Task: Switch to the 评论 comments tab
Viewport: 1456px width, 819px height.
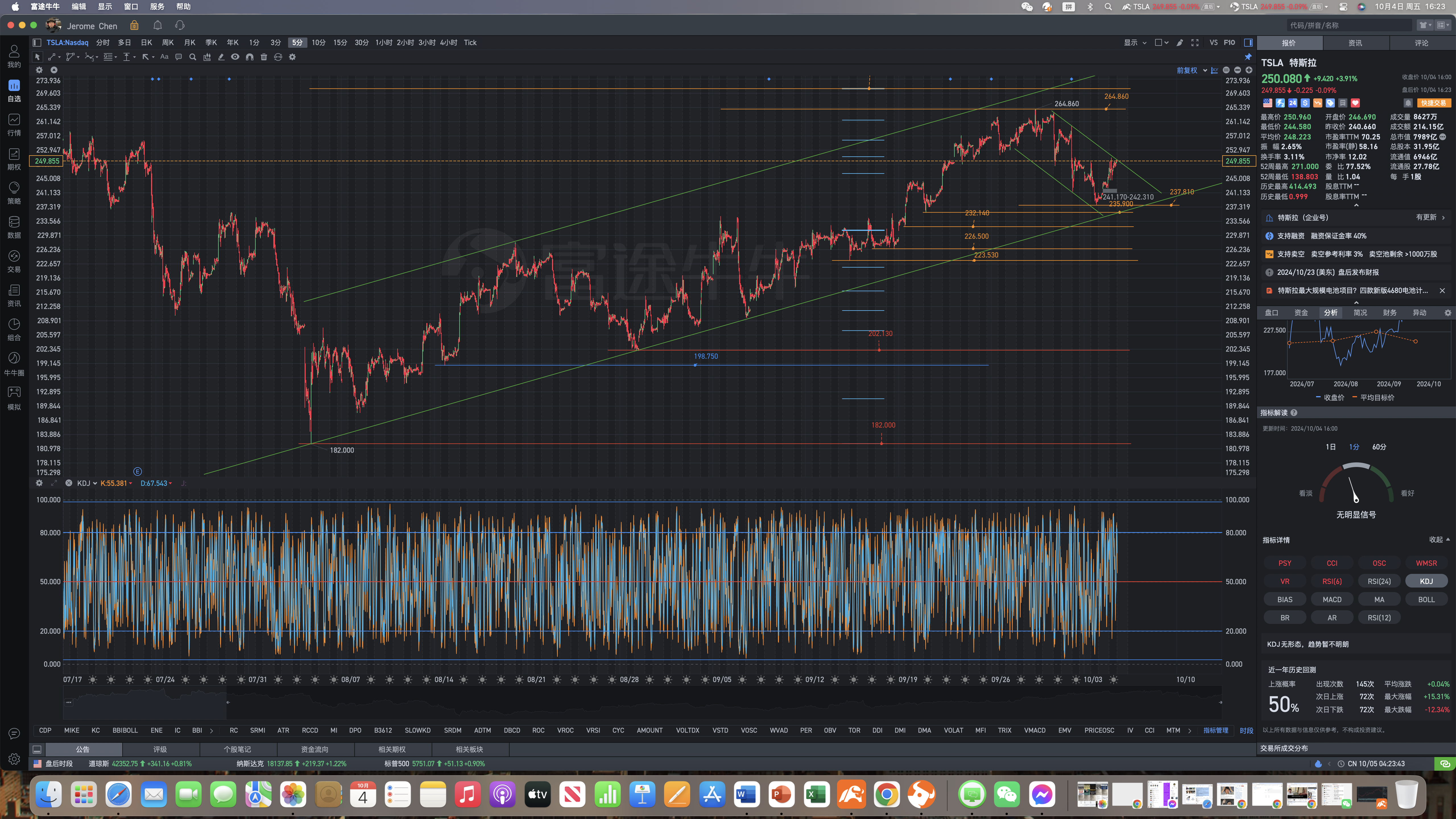Action: pos(1422,43)
